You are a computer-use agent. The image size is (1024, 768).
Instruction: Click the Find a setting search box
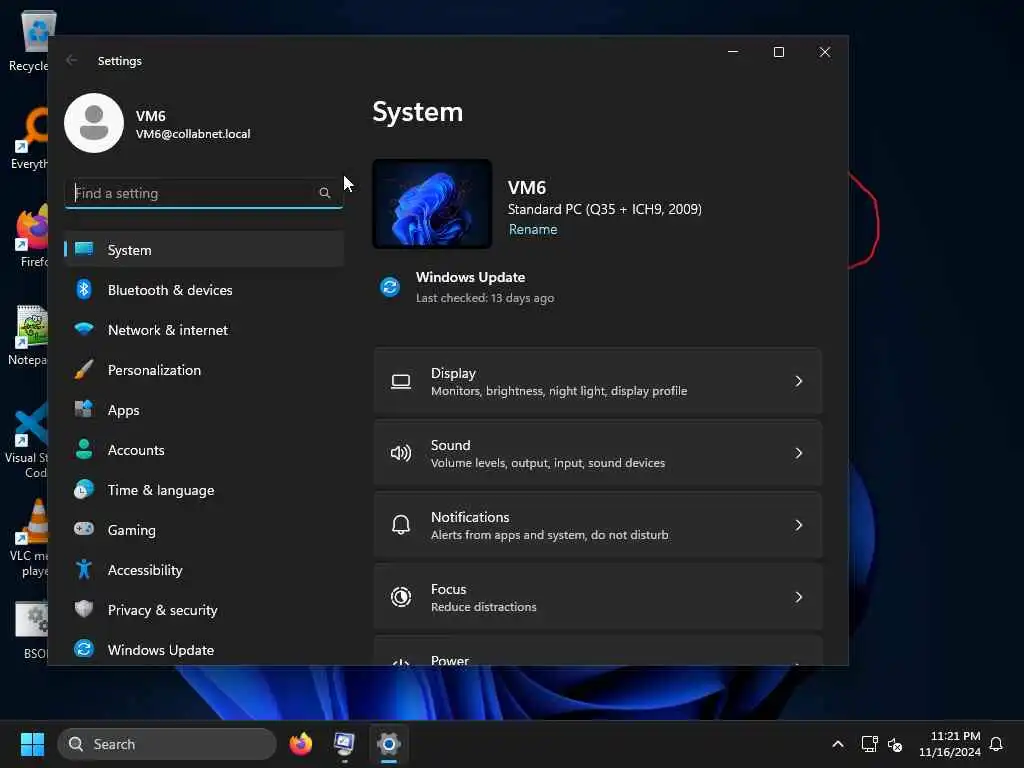[204, 193]
